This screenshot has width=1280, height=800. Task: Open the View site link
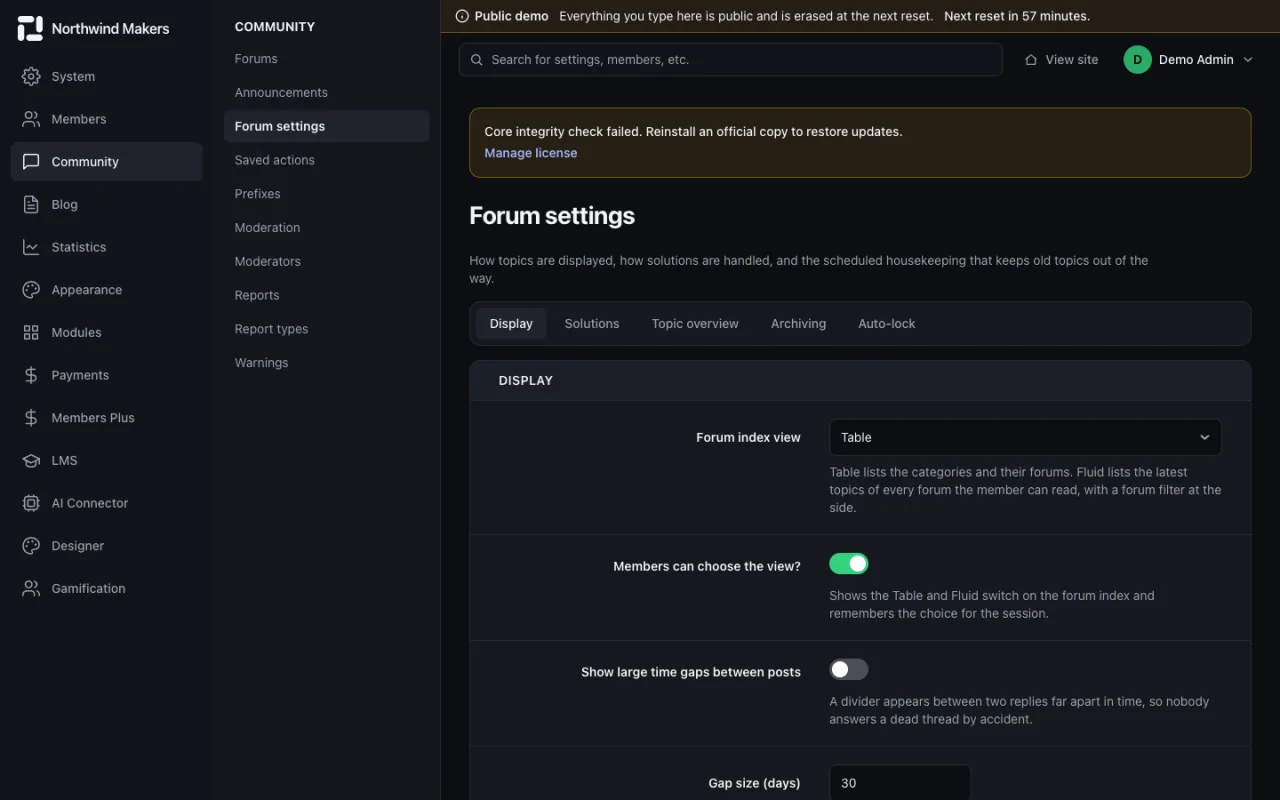pos(1062,60)
